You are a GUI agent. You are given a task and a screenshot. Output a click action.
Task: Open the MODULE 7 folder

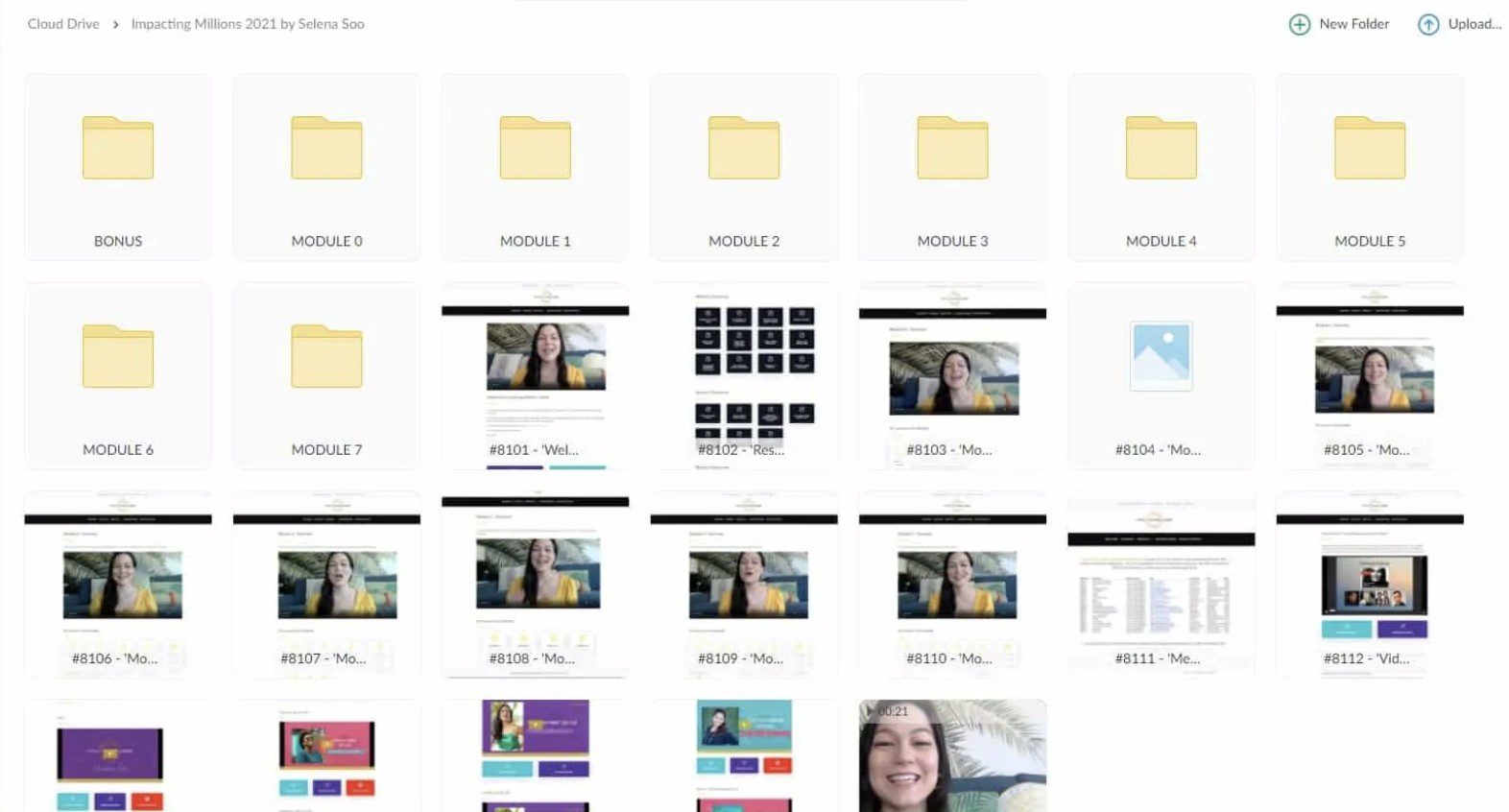(326, 375)
